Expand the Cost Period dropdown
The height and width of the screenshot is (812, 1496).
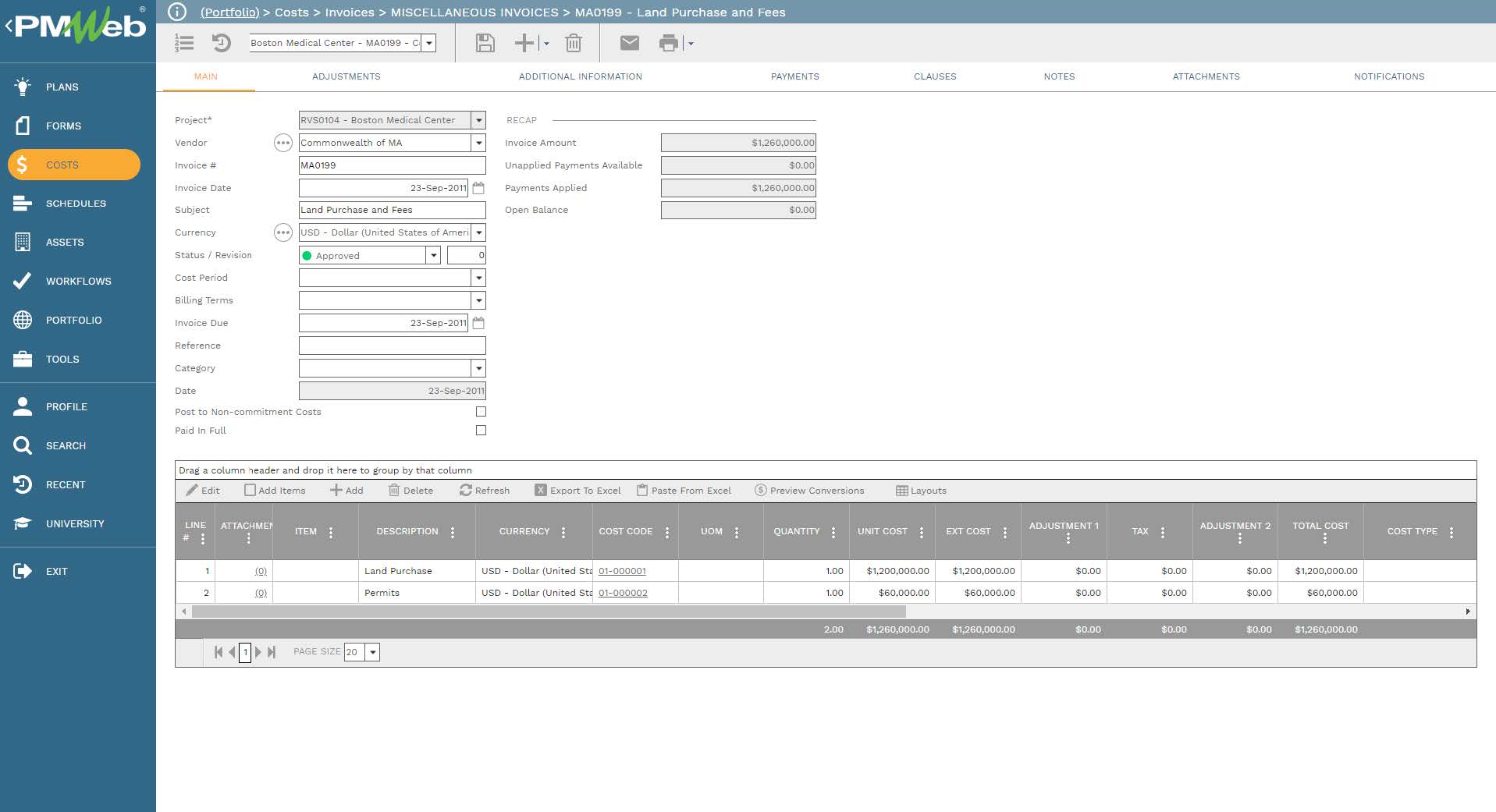tap(479, 278)
